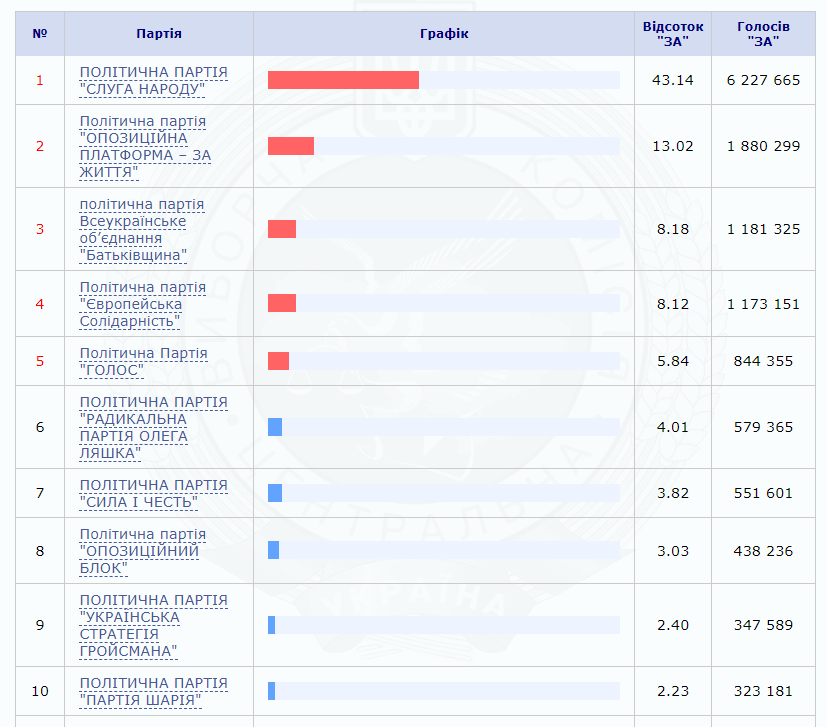Click rank number 8 in the table
827x727 pixels.
point(40,551)
